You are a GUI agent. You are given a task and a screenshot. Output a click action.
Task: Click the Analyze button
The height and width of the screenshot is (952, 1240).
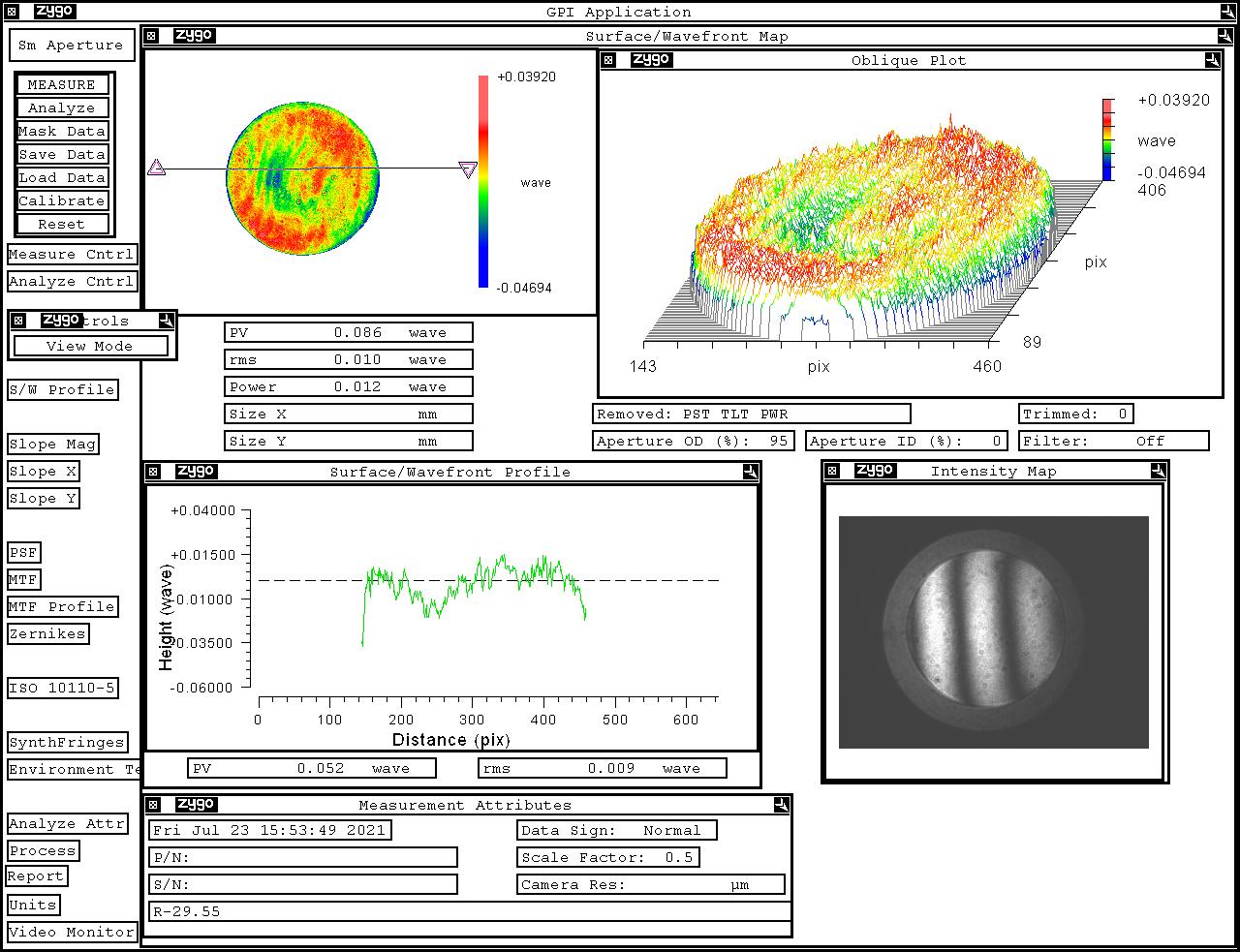62,107
